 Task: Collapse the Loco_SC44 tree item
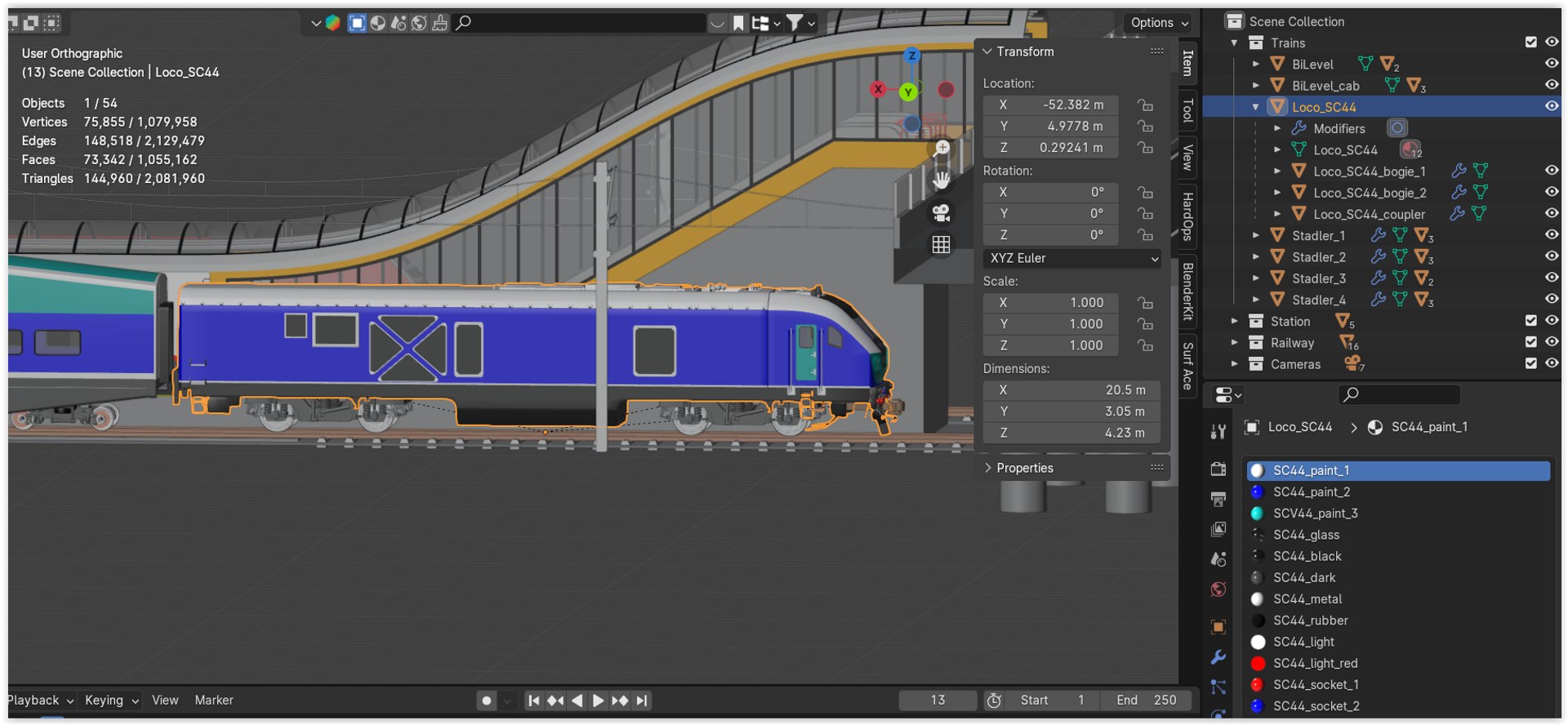coord(1256,107)
